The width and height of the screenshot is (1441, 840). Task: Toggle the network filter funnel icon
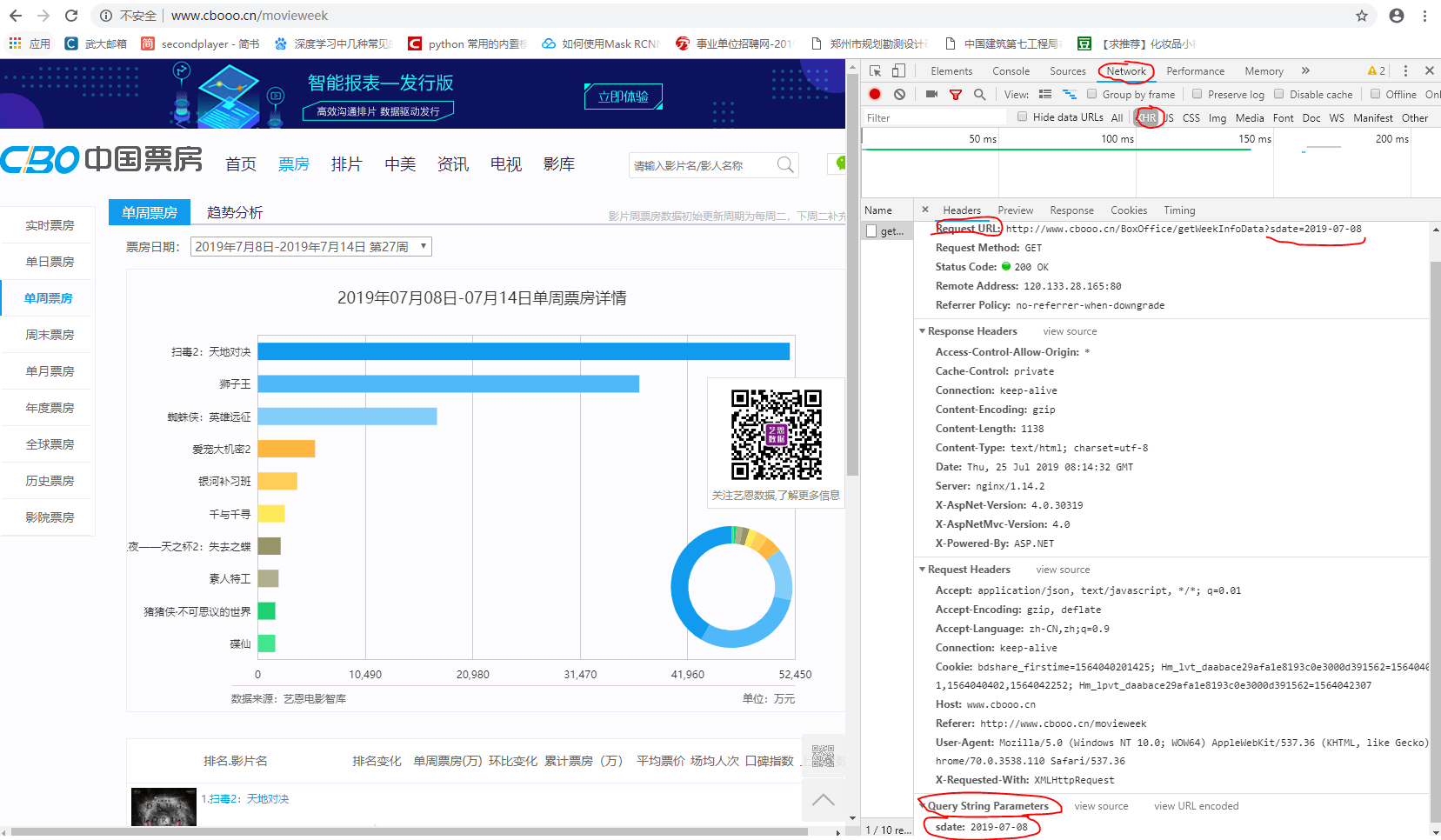(x=956, y=94)
